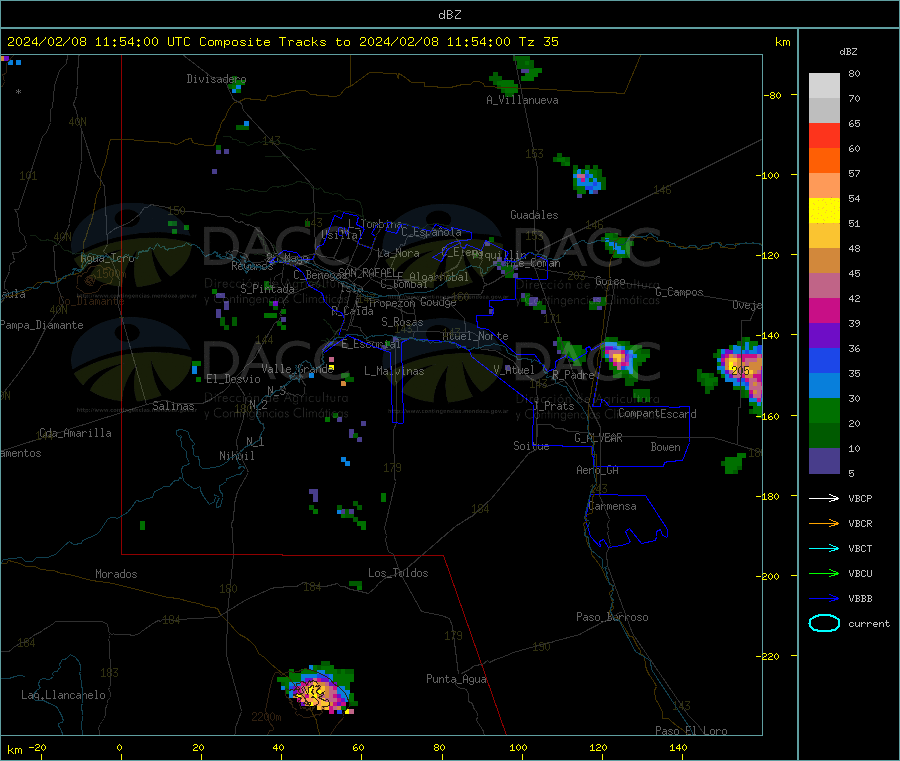Pick the gray 65-70 dBZ swatch
Viewport: 900px width, 761px height.
click(824, 110)
